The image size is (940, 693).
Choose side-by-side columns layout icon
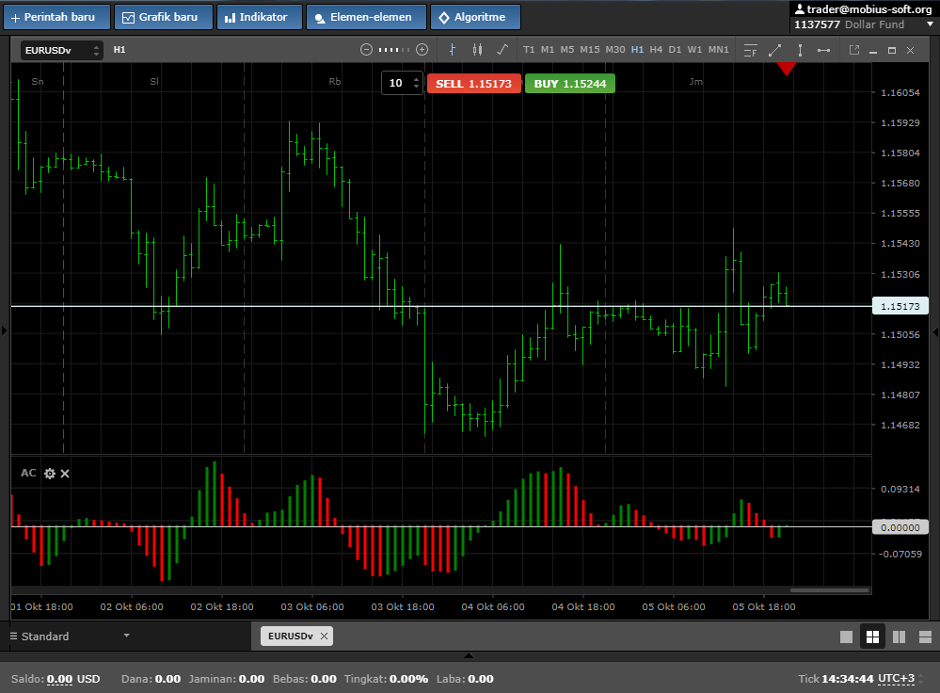click(x=899, y=637)
